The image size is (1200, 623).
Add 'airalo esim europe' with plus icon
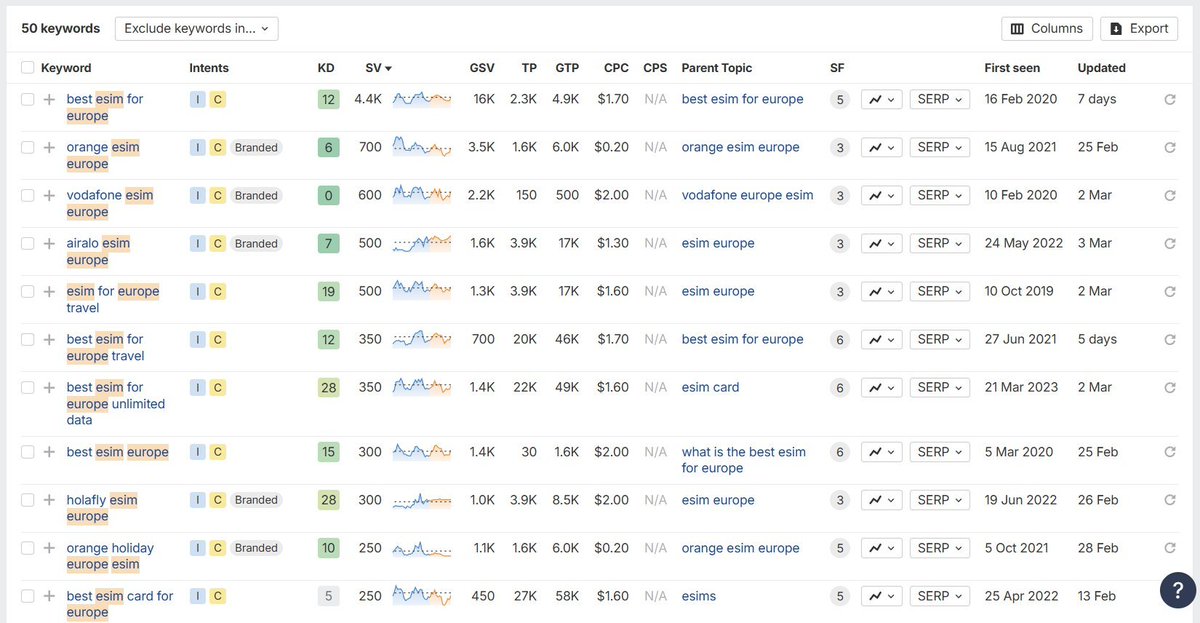tap(49, 243)
